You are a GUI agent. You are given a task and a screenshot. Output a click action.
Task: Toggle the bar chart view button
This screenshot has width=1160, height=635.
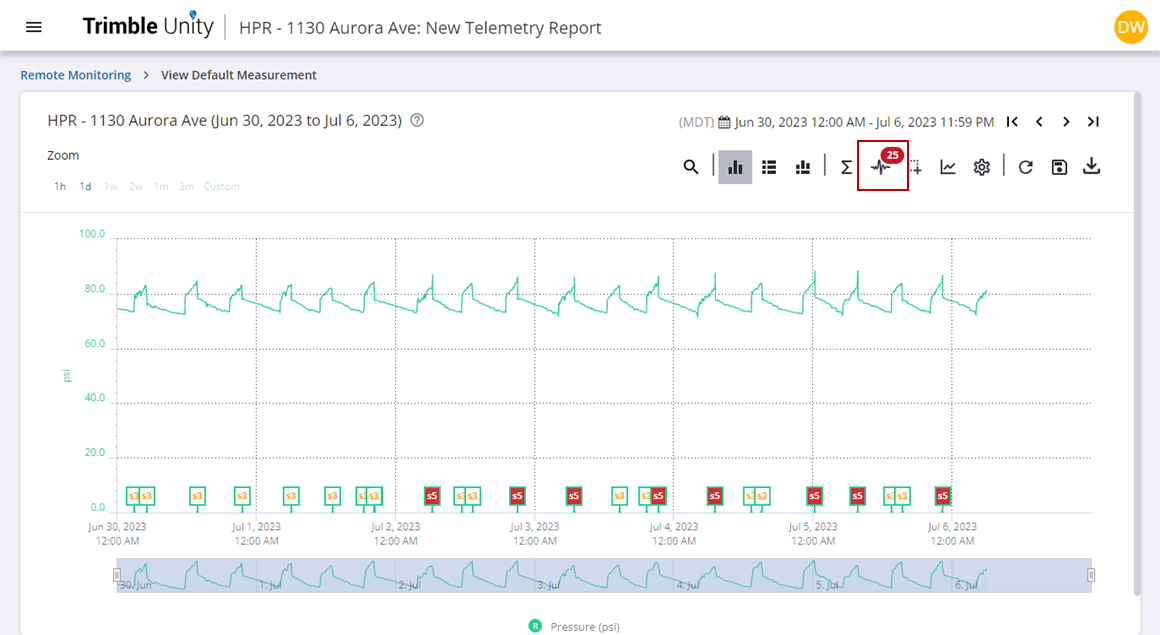click(735, 167)
